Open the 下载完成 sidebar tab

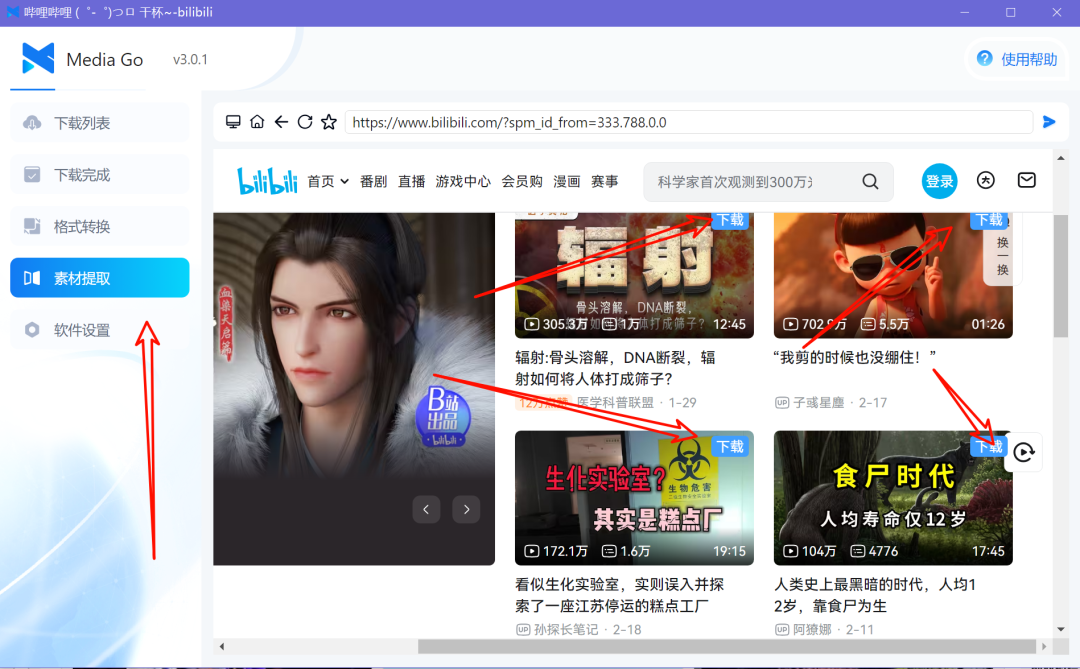pyautogui.click(x=99, y=175)
